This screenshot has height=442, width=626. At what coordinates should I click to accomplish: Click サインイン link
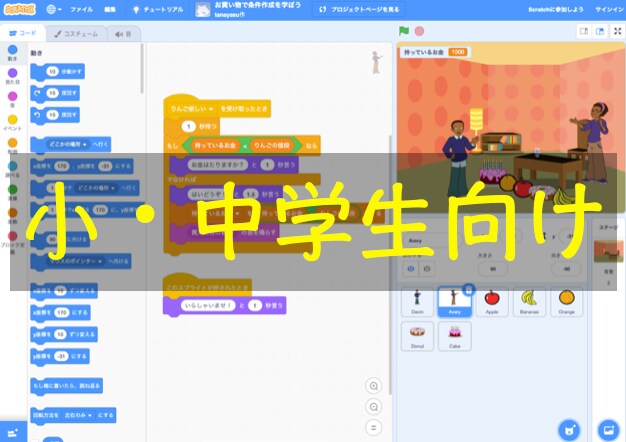pyautogui.click(x=610, y=9)
